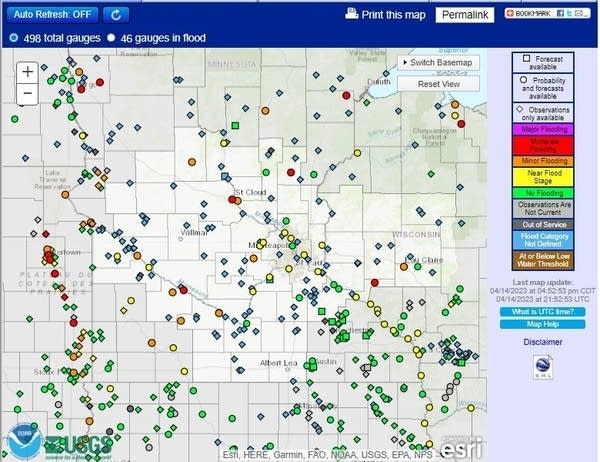Click the orange Minor Flooding legend swatch
600x462 pixels.
(x=543, y=161)
